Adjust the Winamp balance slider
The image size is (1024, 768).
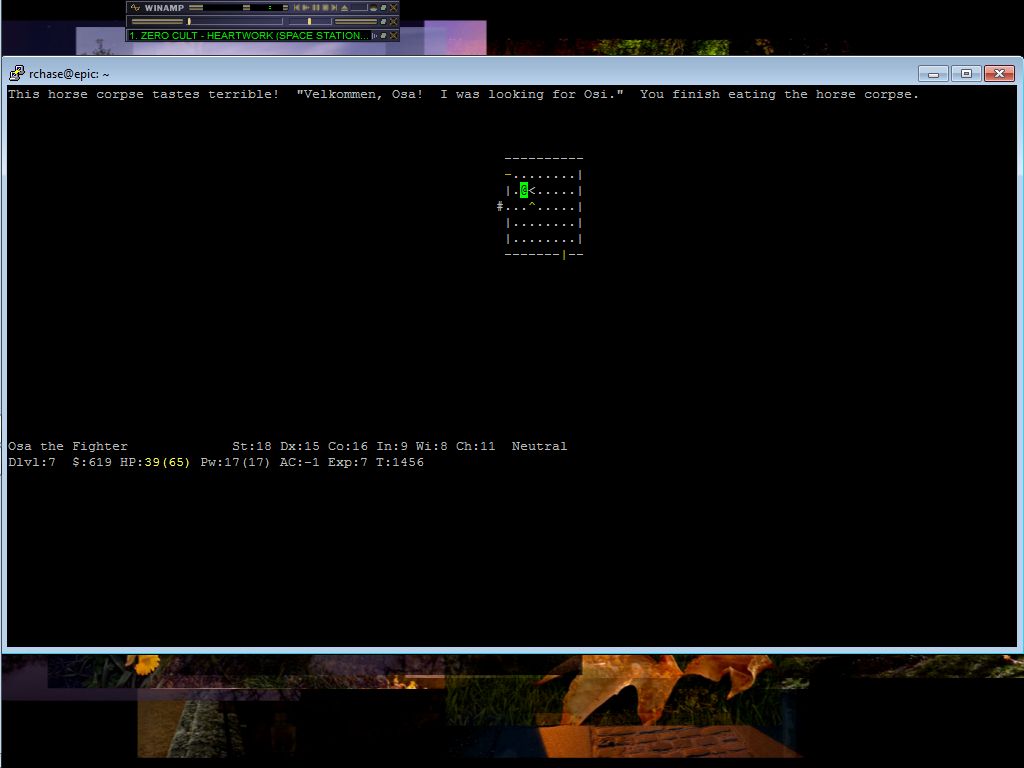tap(309, 20)
